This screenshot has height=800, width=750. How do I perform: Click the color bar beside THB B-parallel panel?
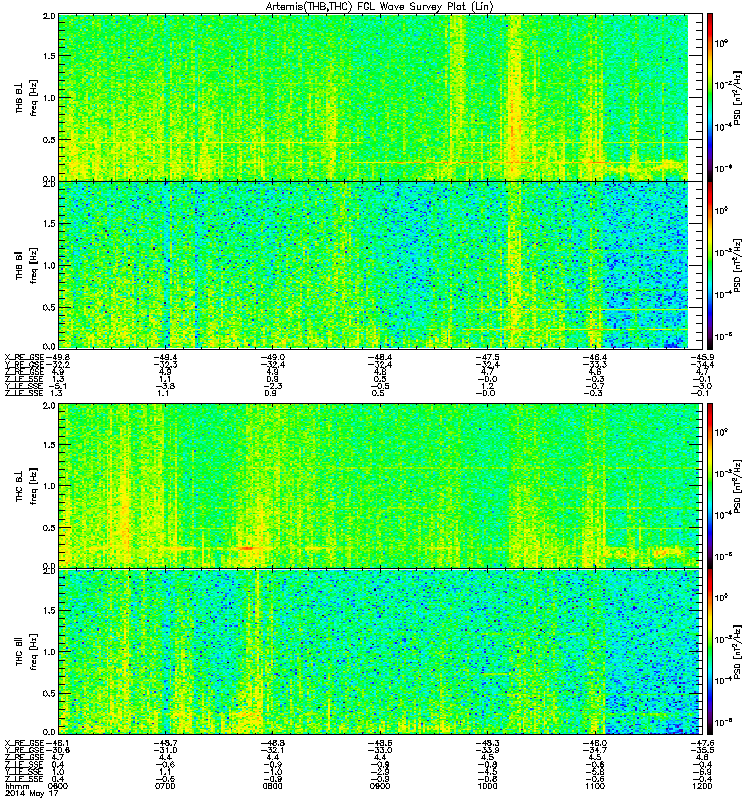coord(710,265)
